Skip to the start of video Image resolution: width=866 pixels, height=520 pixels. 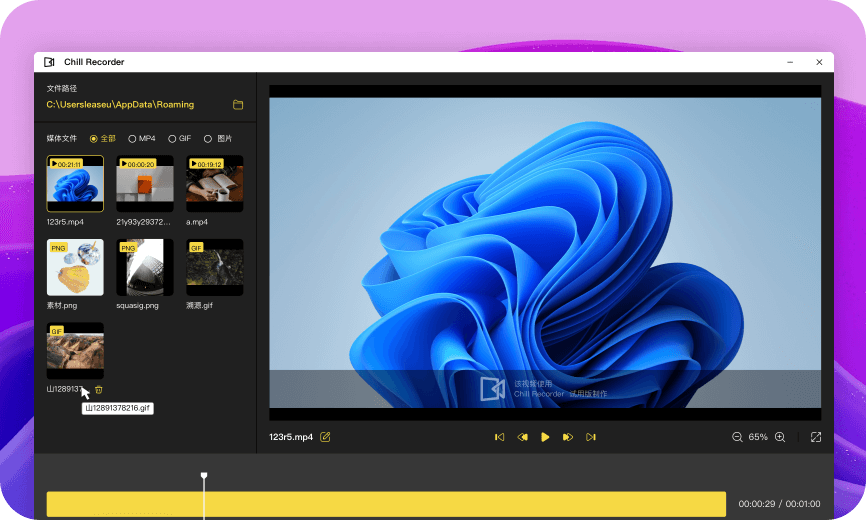coord(499,437)
